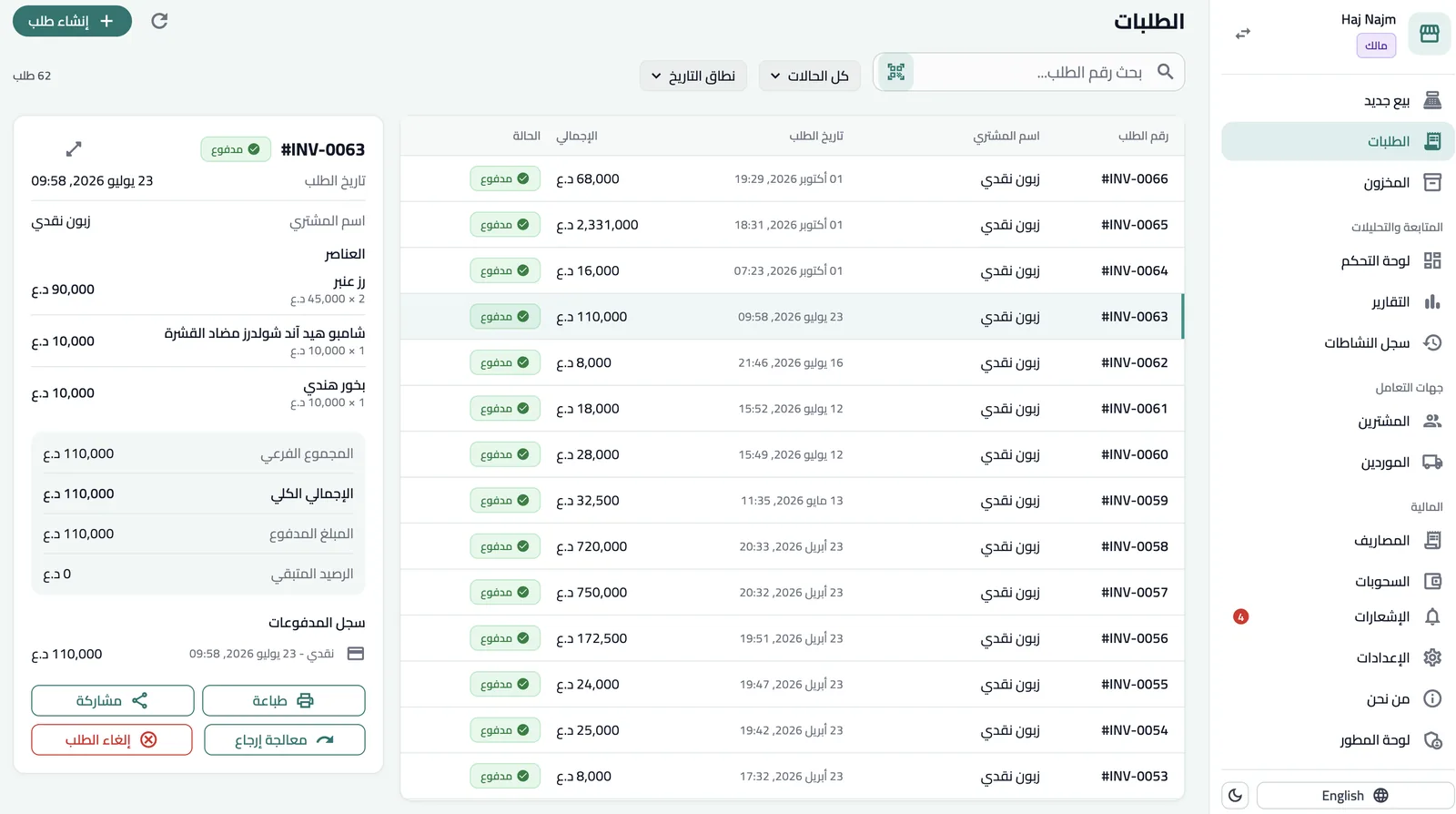Open expenses (المصاريف) icon
Viewport: 1456px width, 814px height.
click(x=1432, y=541)
